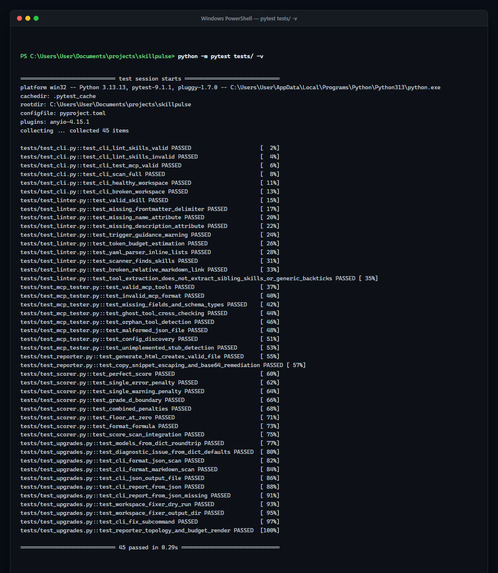Click the test_cli_fix_subcommand line
Viewport: 498px width, 573px height.
click(x=150, y=522)
